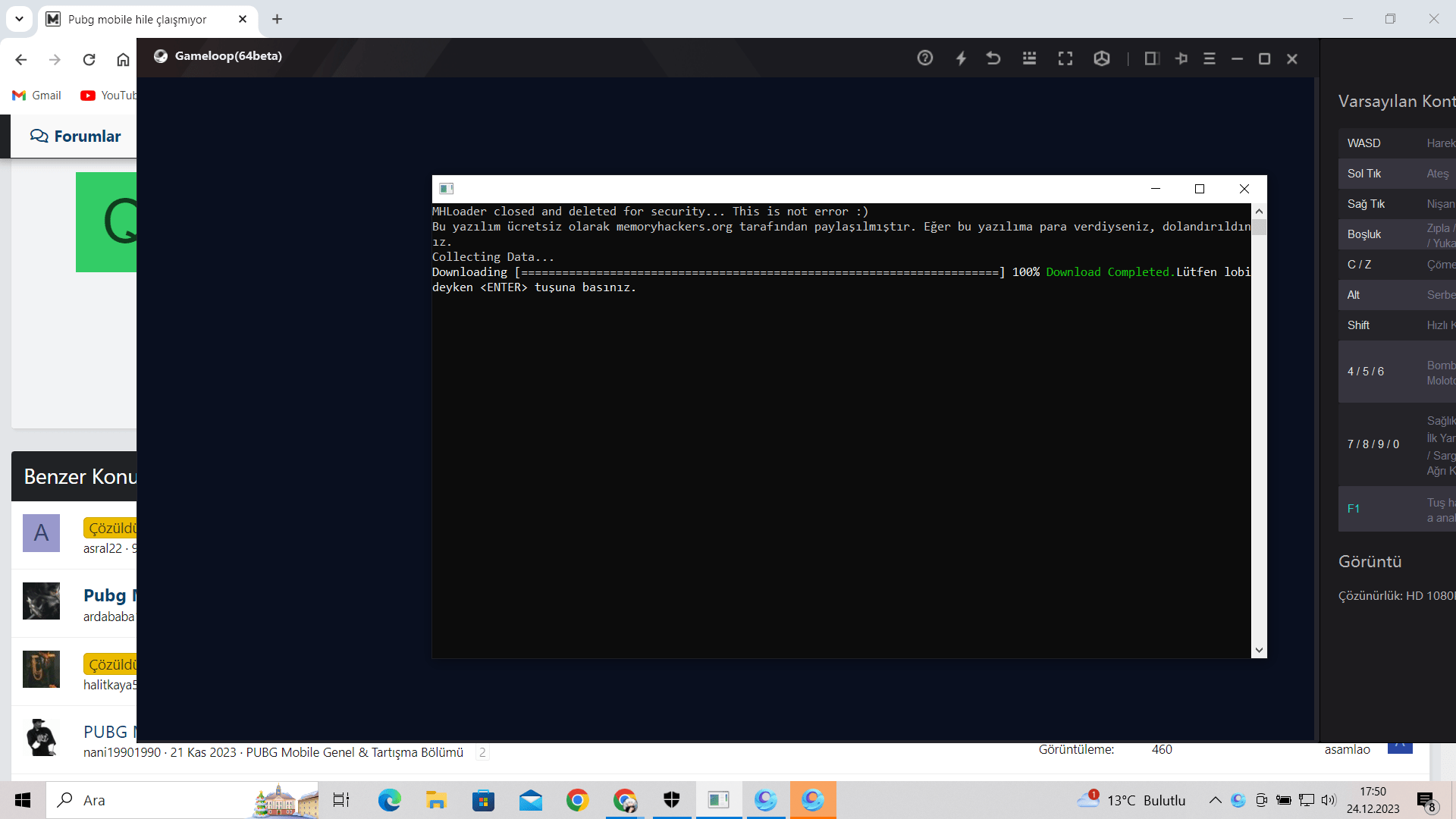Open a new browser tab

point(277,19)
